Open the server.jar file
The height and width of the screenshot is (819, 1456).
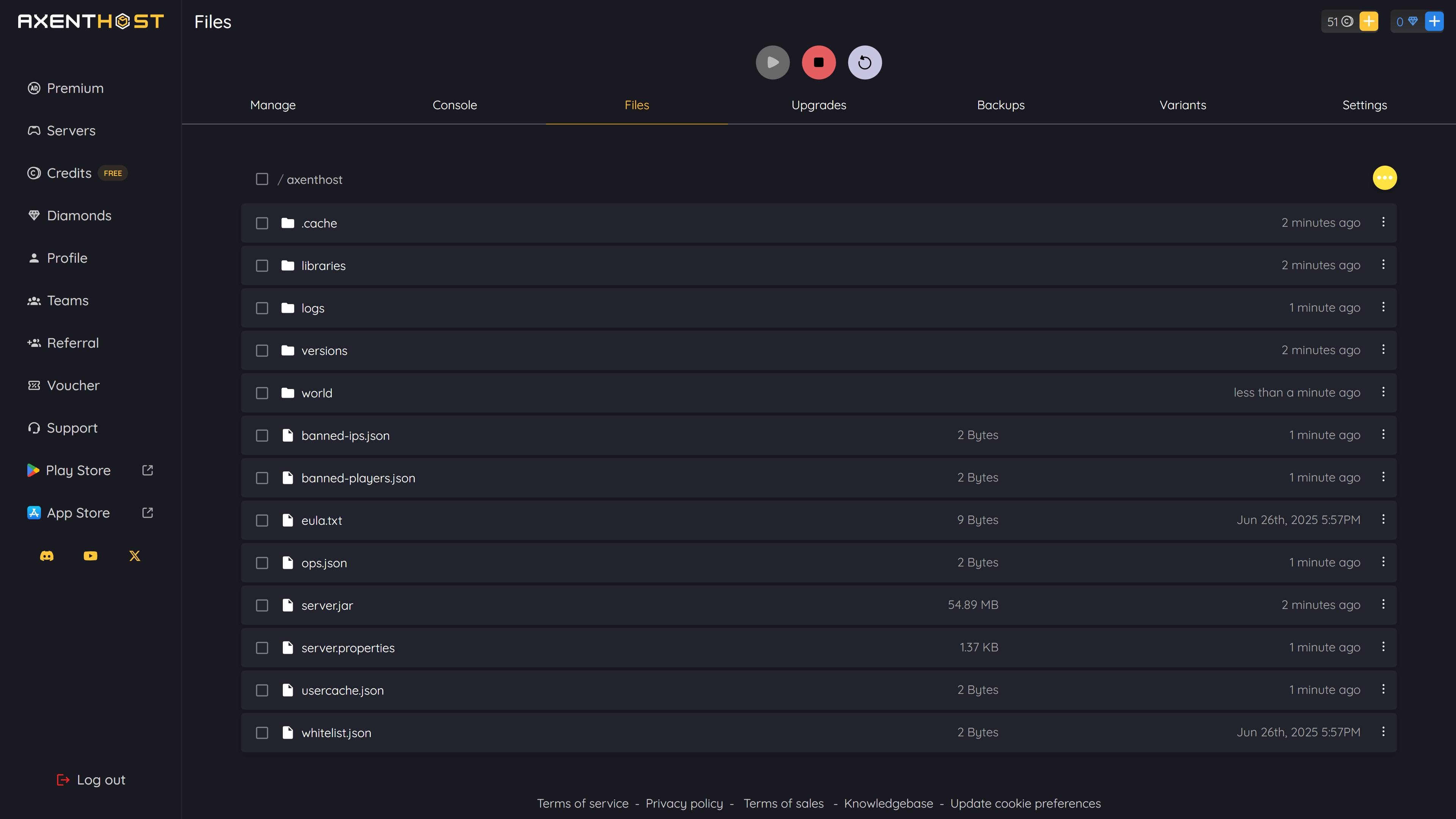pyautogui.click(x=327, y=606)
